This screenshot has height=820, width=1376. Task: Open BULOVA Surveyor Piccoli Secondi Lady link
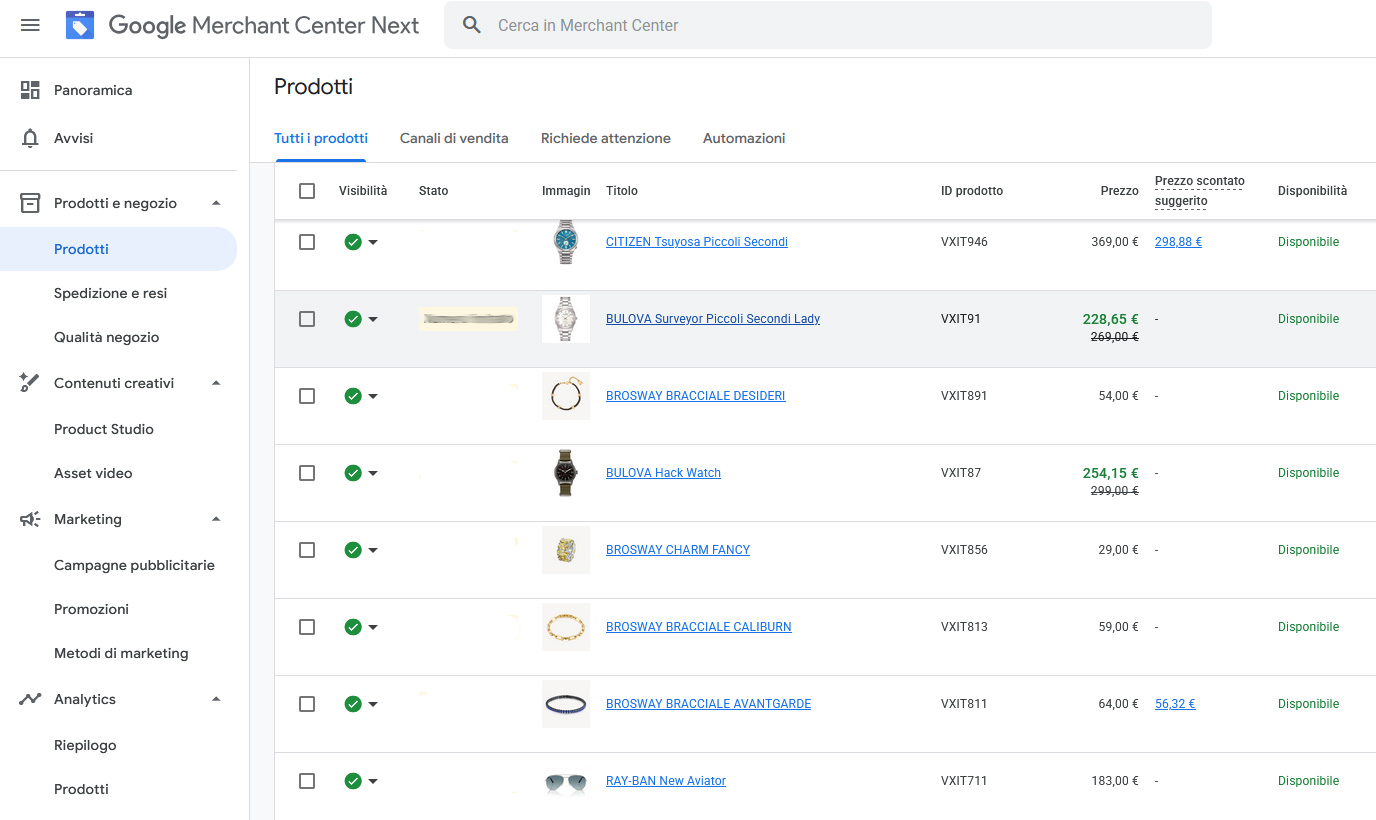pos(713,319)
